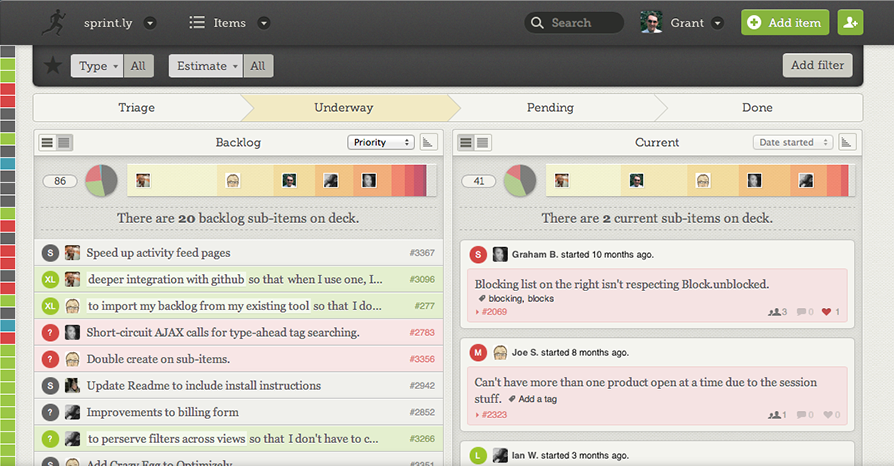
Task: Click the Current pie chart
Action: (x=520, y=181)
